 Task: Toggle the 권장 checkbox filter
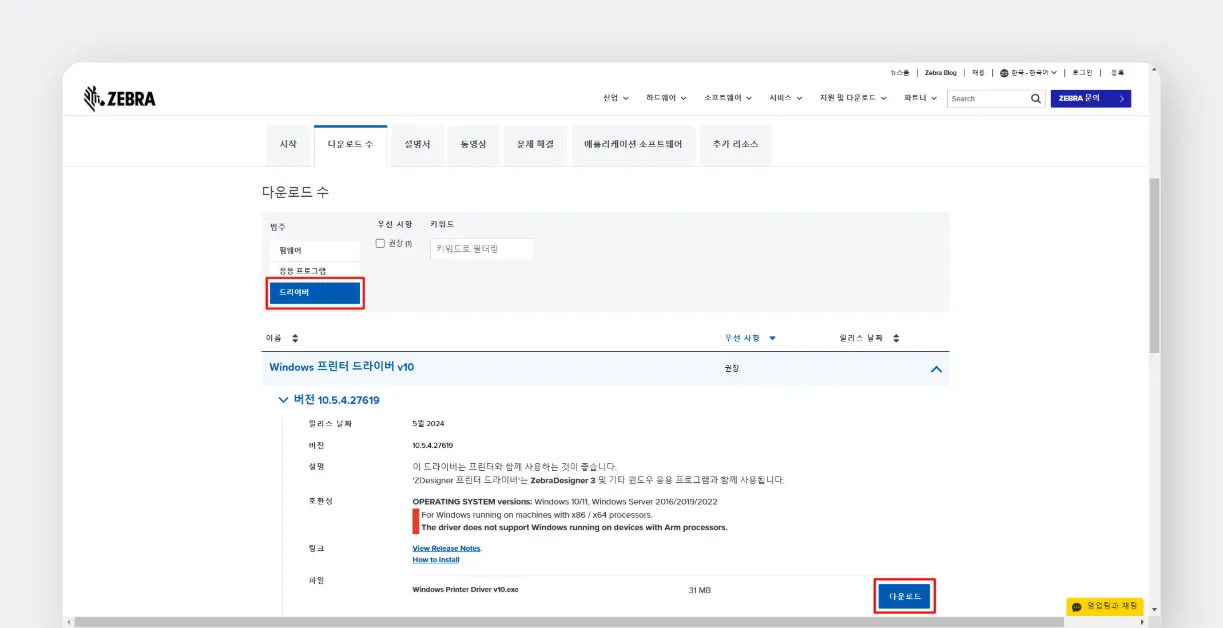coord(380,243)
